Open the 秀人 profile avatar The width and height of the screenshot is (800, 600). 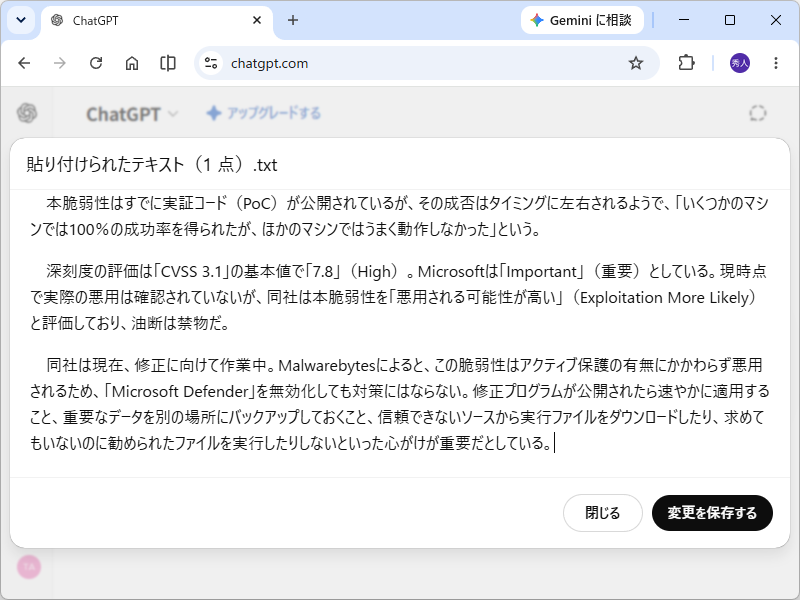[740, 63]
